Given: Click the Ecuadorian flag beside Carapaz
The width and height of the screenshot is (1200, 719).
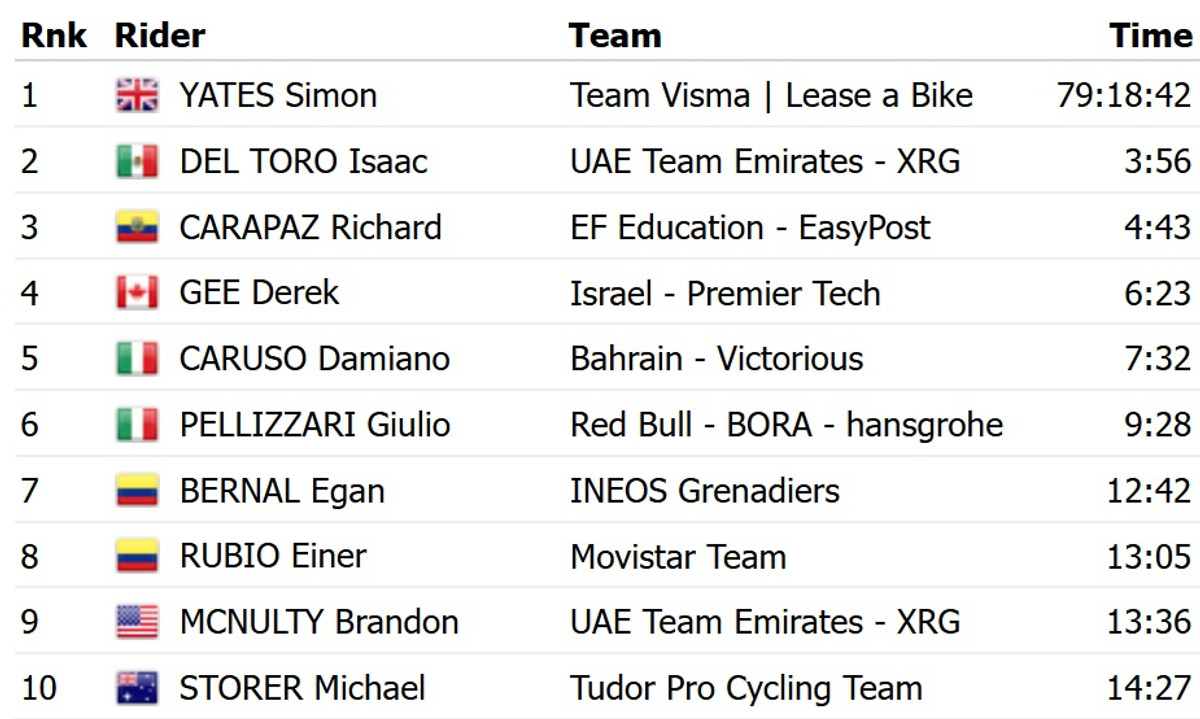Looking at the screenshot, I should coord(137,227).
